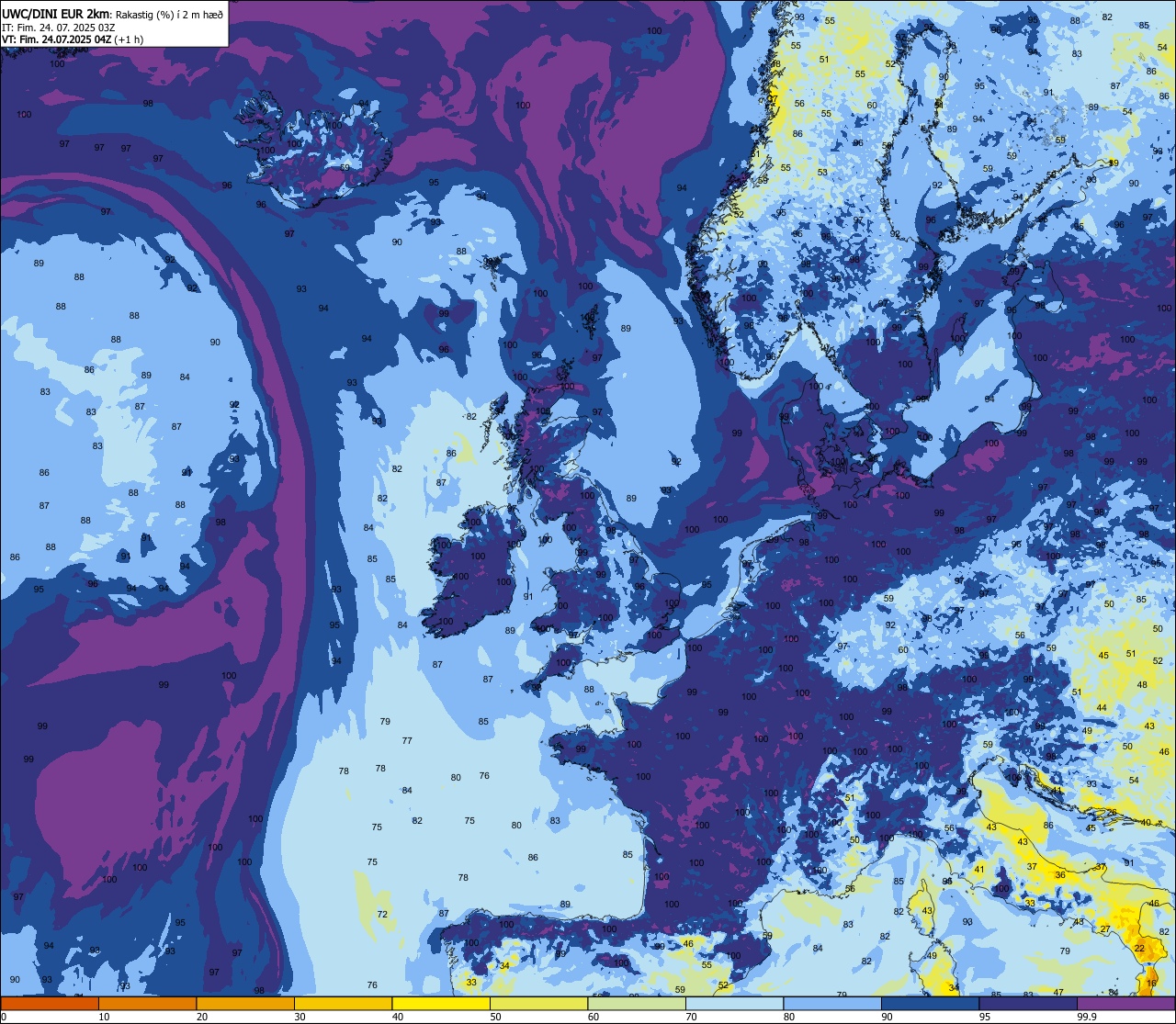Click the dark navy 95–99.9 legend swatch
1176x1024 pixels.
pos(1028,1003)
